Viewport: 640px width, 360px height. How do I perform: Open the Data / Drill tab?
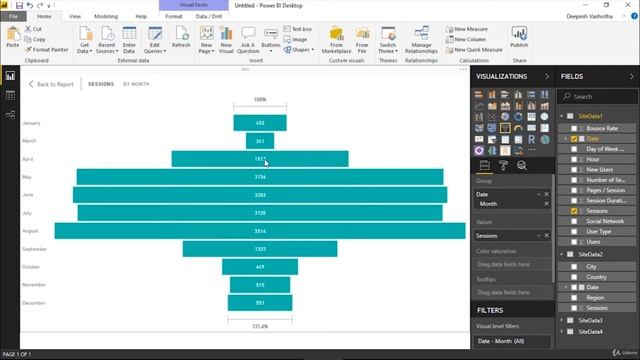pyautogui.click(x=209, y=16)
